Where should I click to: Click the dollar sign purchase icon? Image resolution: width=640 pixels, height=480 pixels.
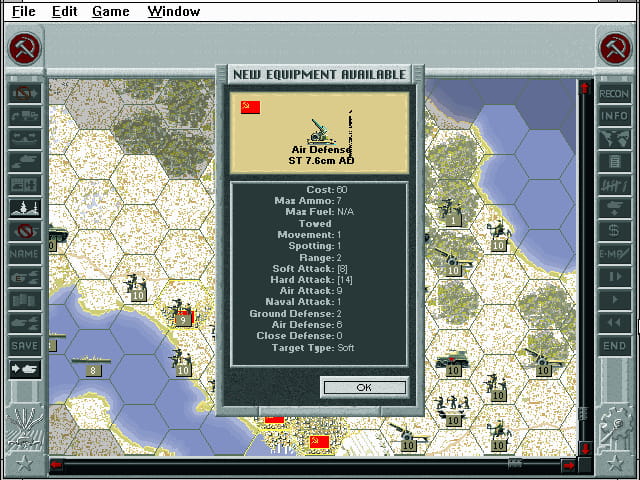(x=614, y=231)
